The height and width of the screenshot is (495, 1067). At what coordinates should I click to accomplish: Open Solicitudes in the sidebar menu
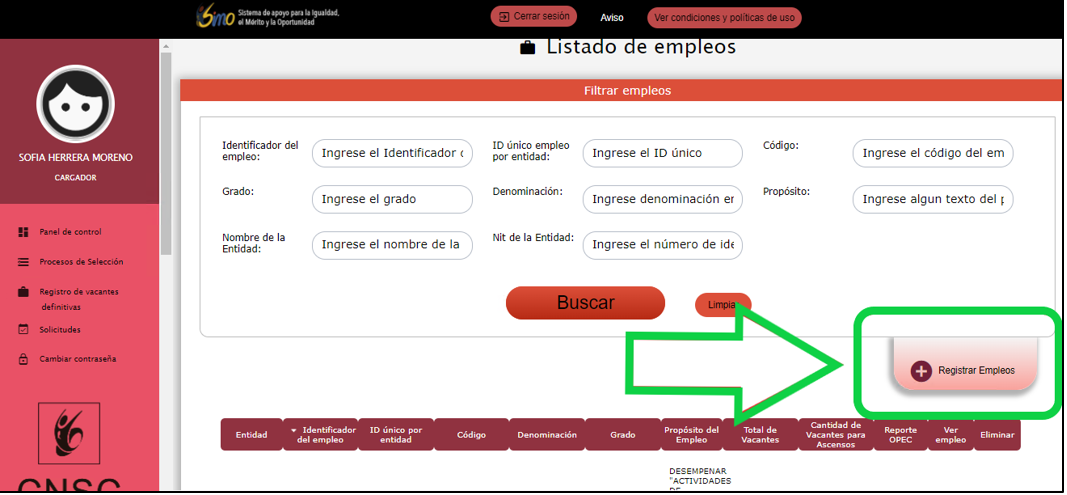click(60, 329)
